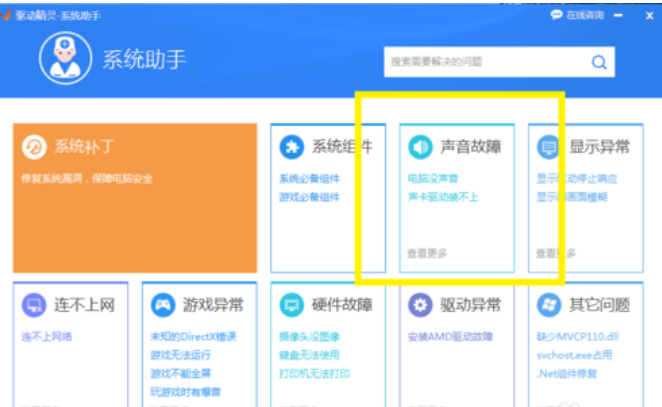This screenshot has height=407, width=662.
Task: Open the 系统必备组件 link
Action: click(309, 179)
